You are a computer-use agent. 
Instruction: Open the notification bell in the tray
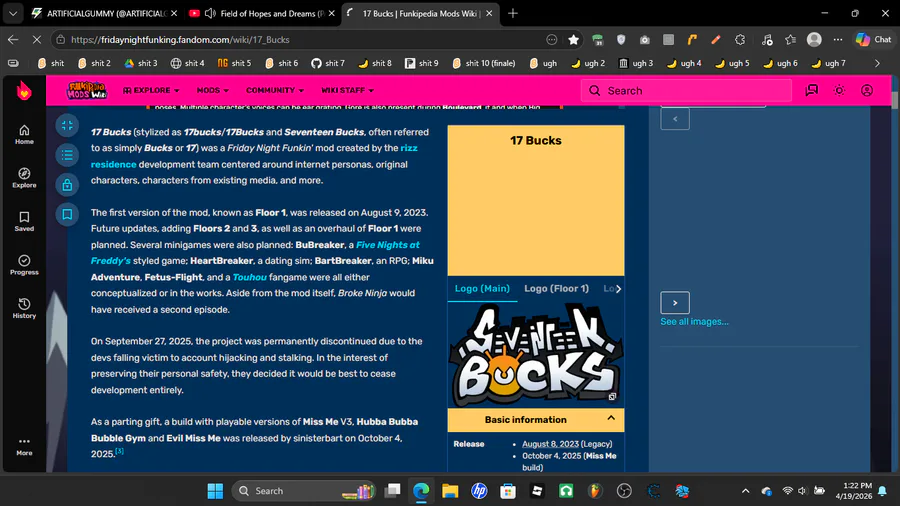click(x=882, y=491)
